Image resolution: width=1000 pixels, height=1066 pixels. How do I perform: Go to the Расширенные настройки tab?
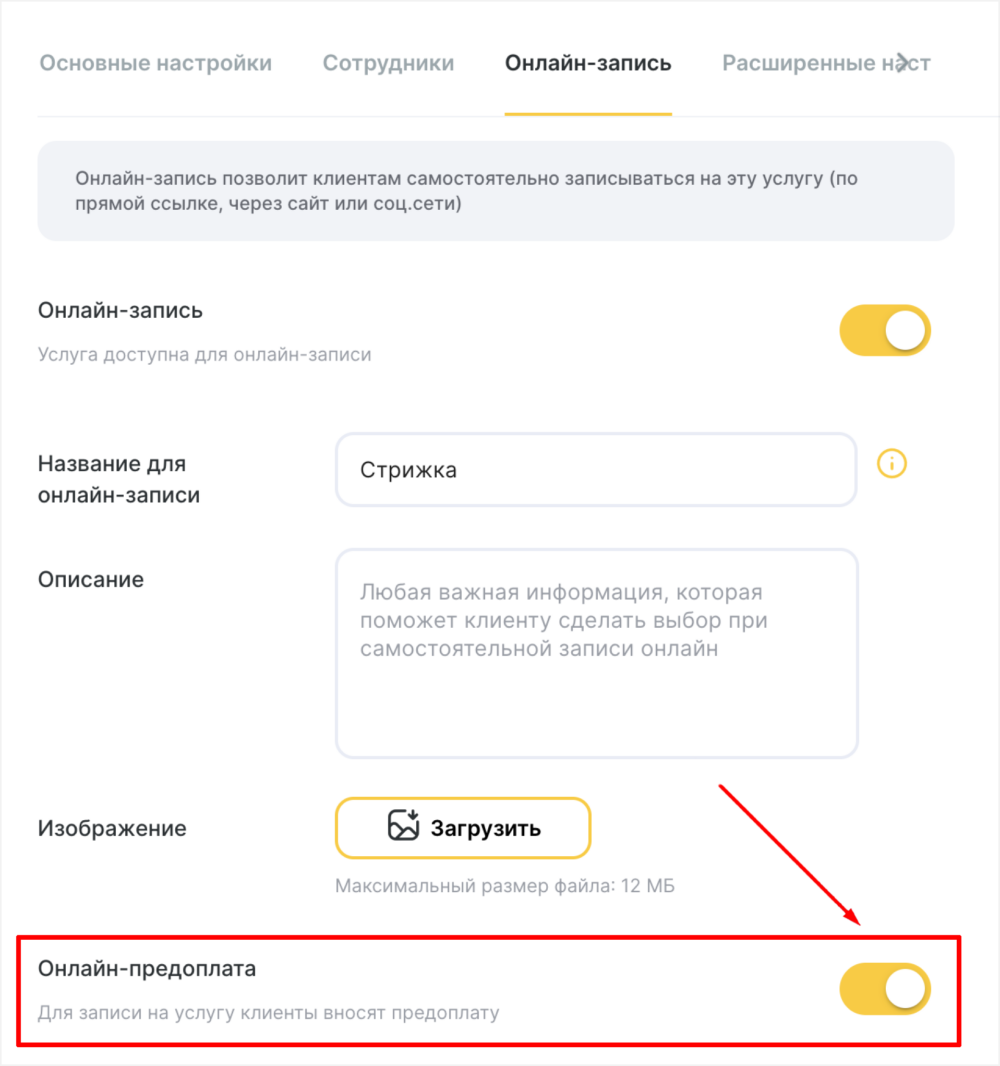tap(826, 63)
